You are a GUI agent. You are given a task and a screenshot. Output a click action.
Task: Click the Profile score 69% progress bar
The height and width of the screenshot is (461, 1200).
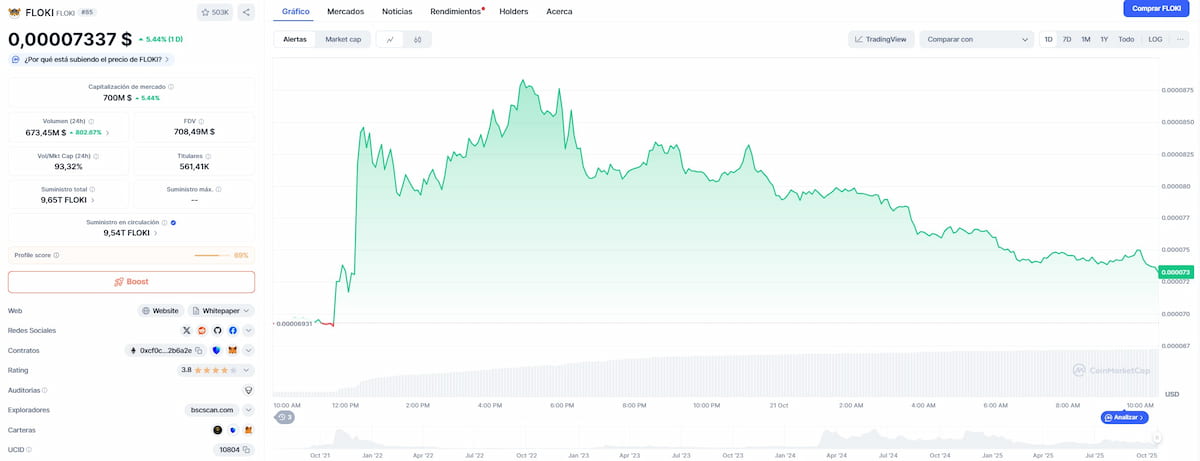[212, 255]
